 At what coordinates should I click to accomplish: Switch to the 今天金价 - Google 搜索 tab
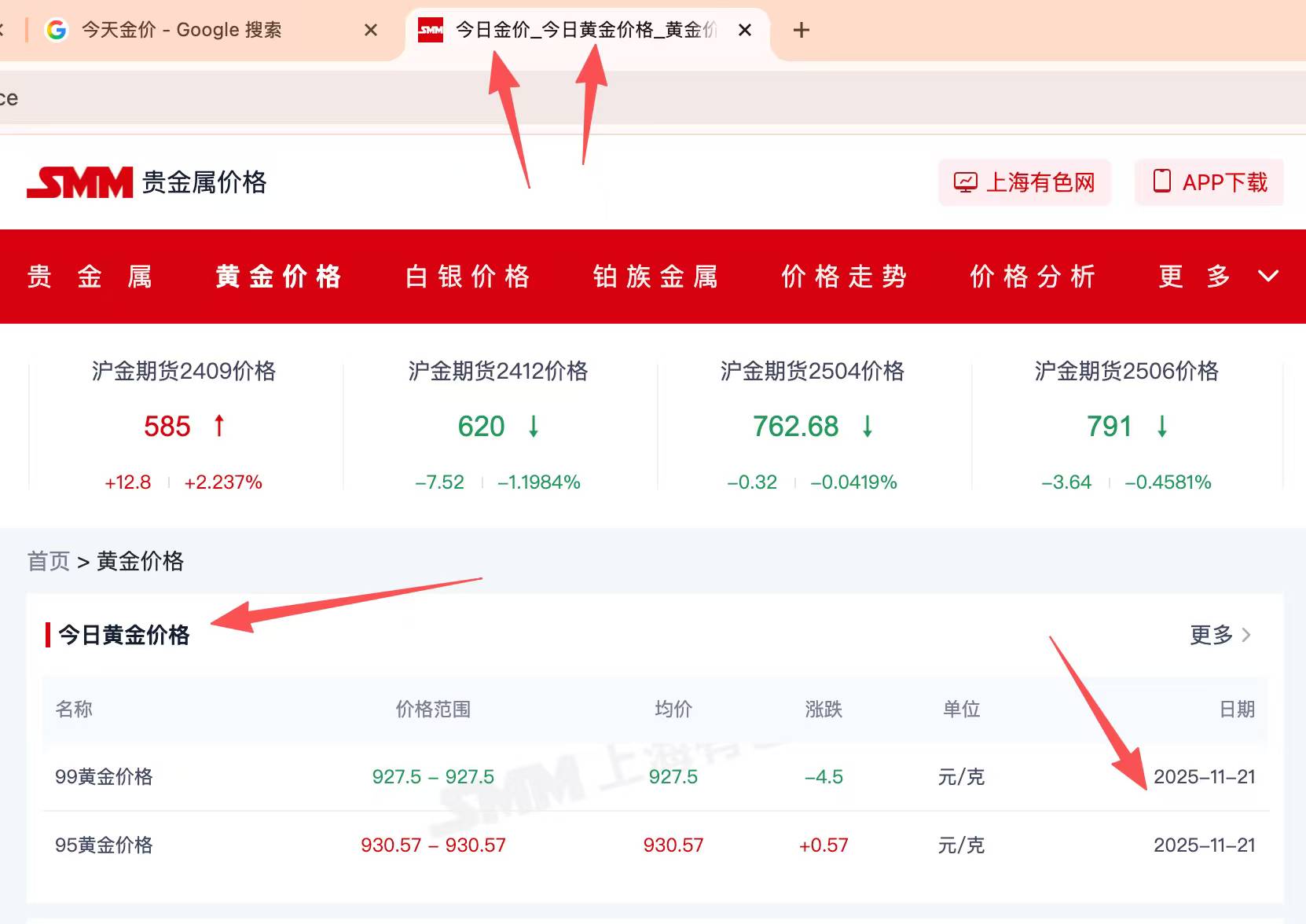tap(204, 30)
